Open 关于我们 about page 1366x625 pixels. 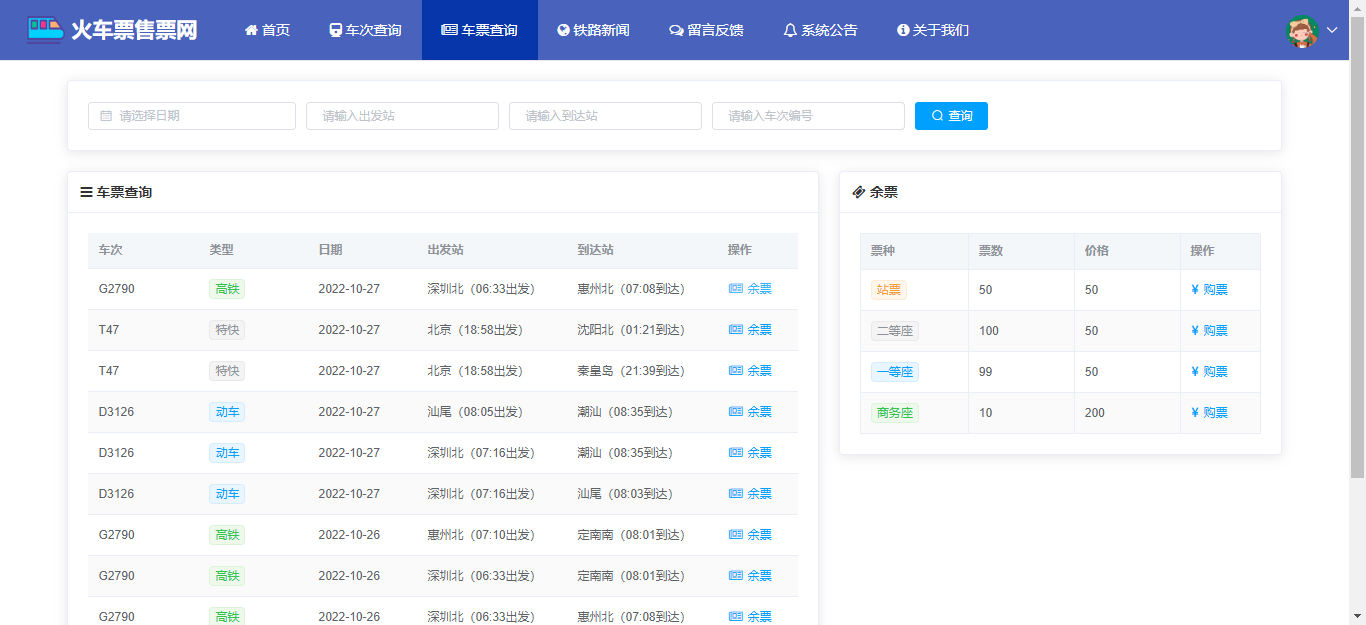pos(933,30)
